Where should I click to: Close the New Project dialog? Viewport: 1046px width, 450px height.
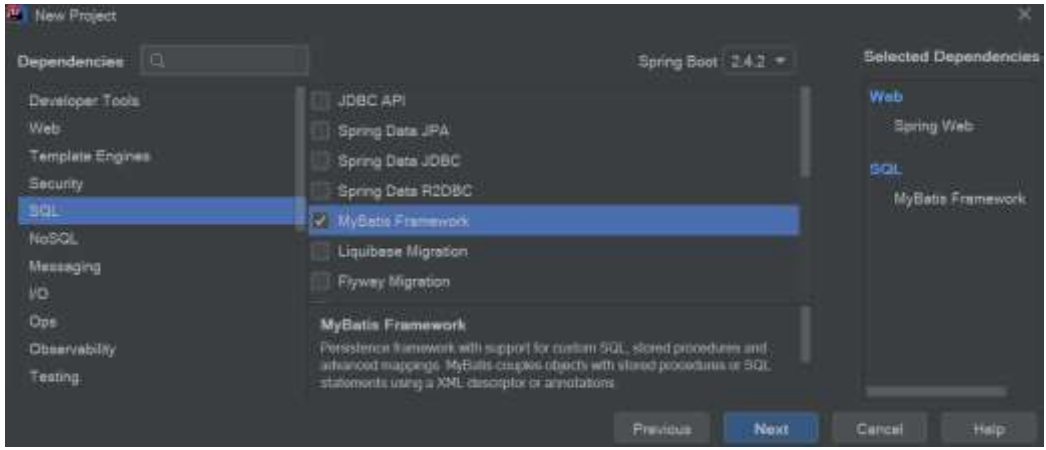tap(1024, 15)
